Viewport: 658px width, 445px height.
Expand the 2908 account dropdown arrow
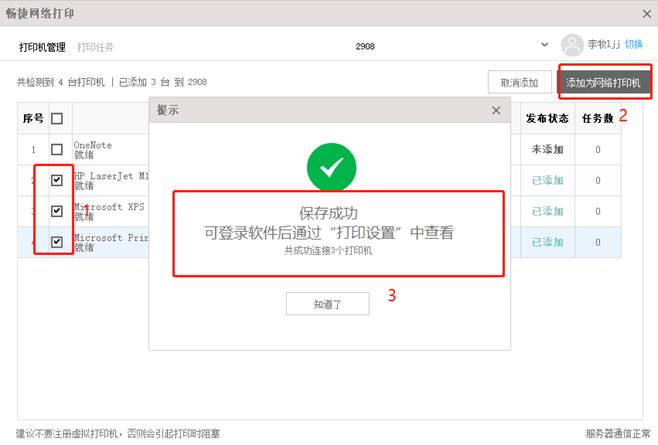pyautogui.click(x=544, y=45)
